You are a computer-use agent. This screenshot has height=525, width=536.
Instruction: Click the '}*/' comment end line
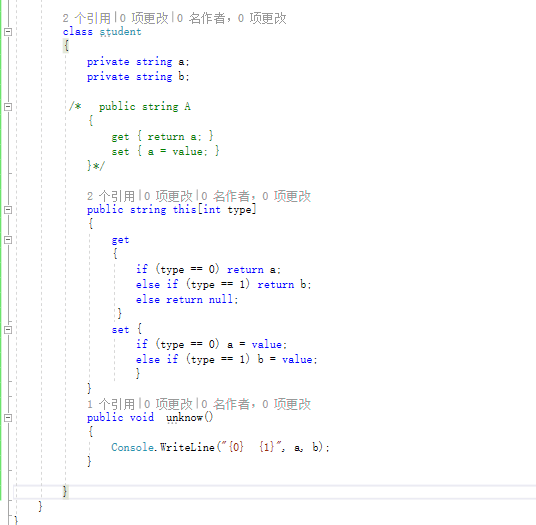[x=96, y=166]
